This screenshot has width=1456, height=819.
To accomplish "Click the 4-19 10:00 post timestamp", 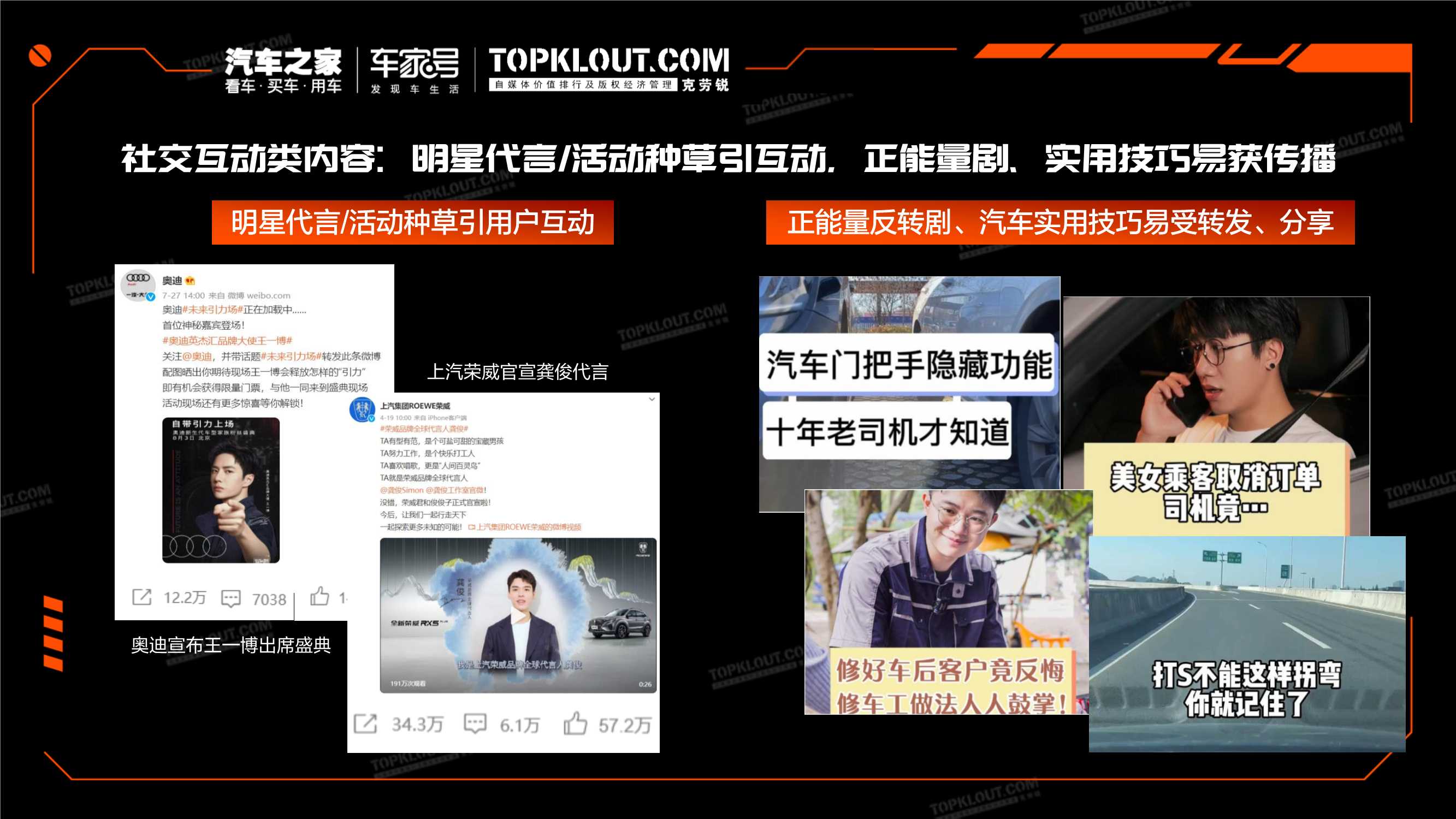I will [x=395, y=418].
